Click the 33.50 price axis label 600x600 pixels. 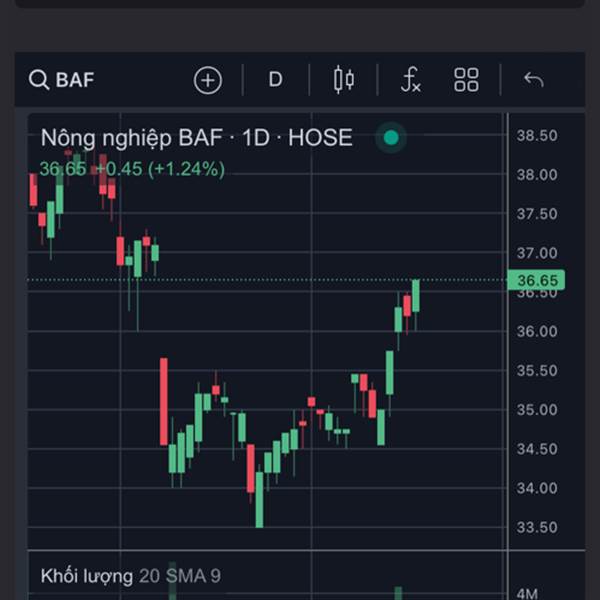tap(537, 527)
